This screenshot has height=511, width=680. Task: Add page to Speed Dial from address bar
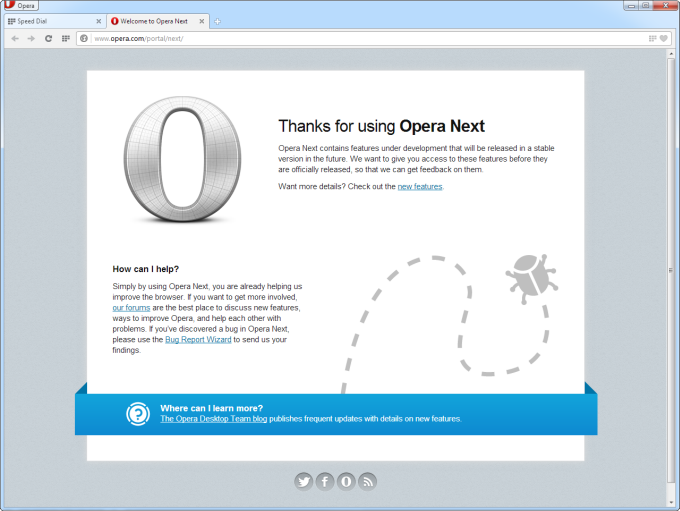(652, 39)
